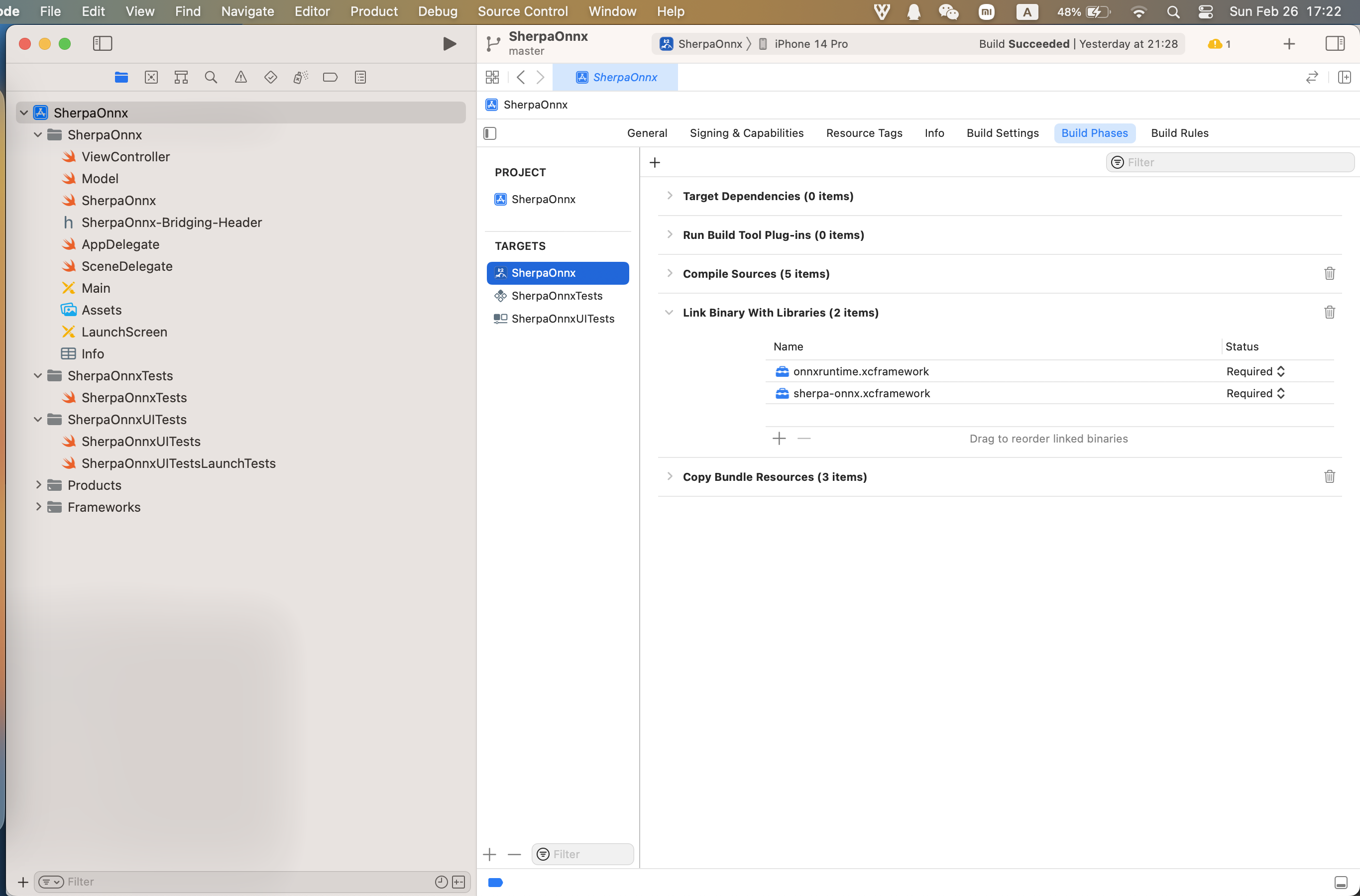Delete the Compile Sources phase
The height and width of the screenshot is (896, 1360).
(x=1330, y=274)
